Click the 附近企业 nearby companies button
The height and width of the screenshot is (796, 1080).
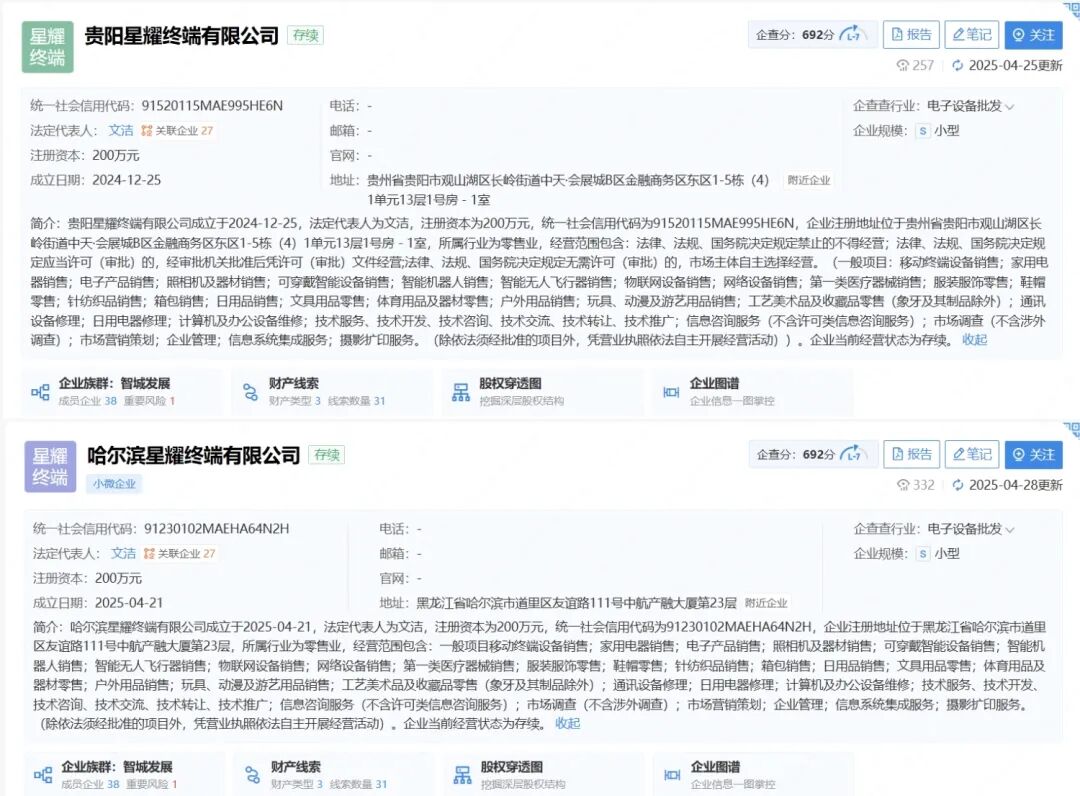806,180
